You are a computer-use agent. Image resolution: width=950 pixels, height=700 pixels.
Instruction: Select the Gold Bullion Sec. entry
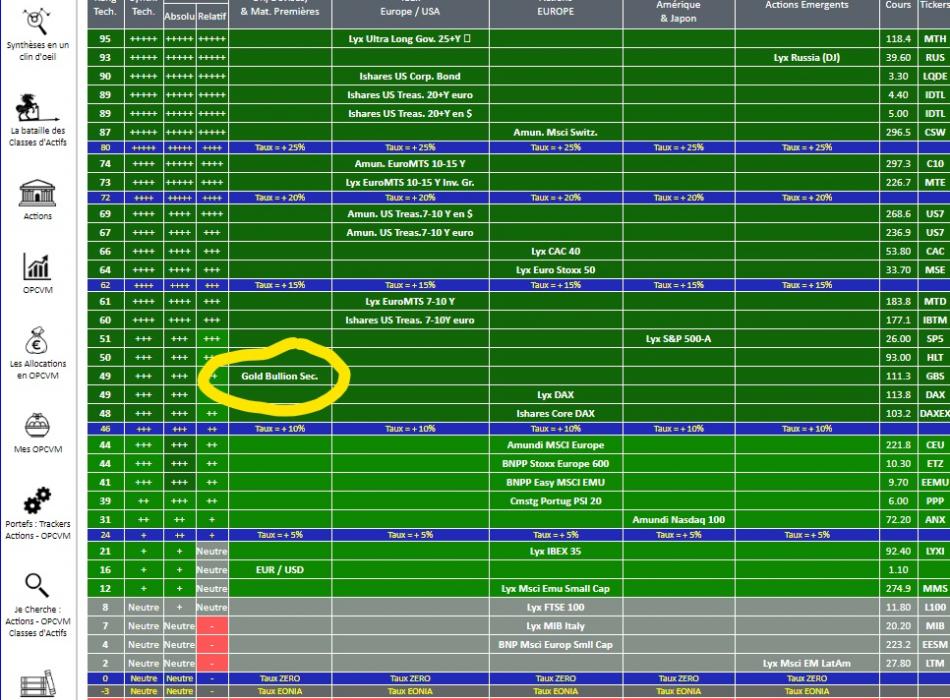click(280, 376)
